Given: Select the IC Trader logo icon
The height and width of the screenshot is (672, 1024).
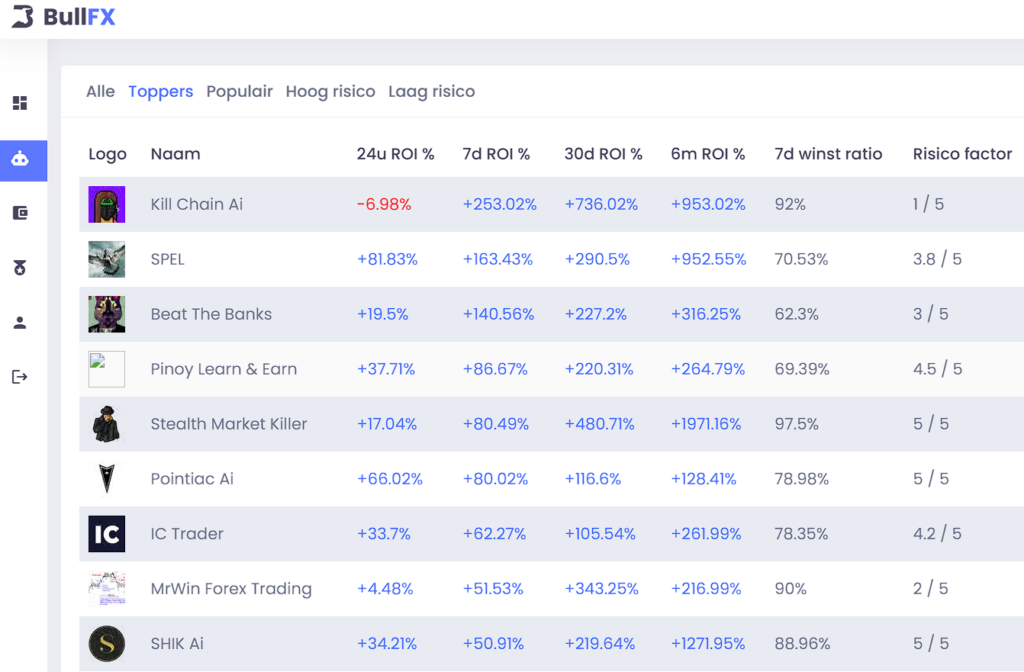Looking at the screenshot, I should click(106, 534).
